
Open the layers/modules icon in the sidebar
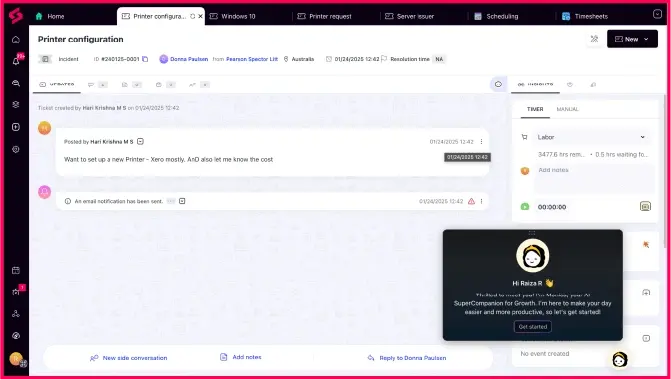pyautogui.click(x=16, y=105)
